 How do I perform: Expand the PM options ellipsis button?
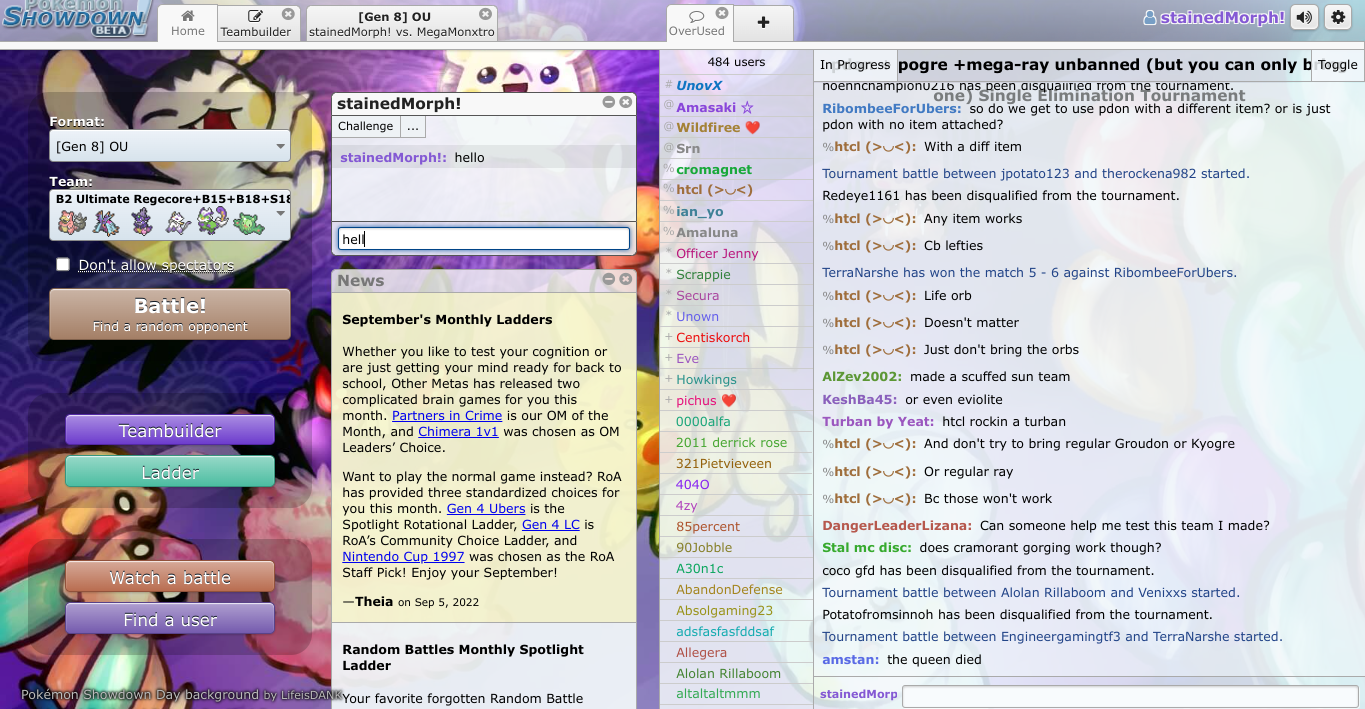(x=413, y=126)
